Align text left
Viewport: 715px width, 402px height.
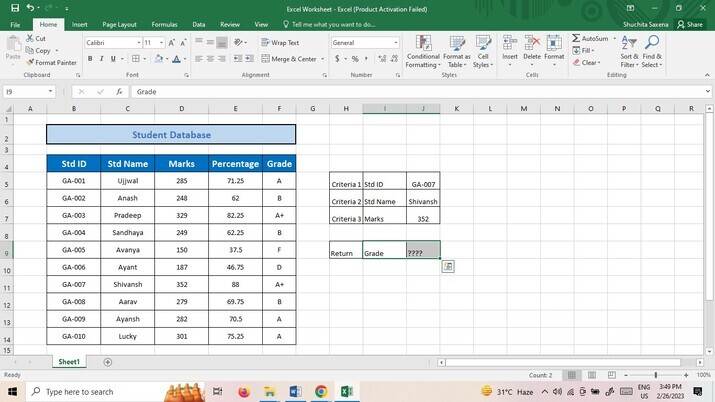tap(199, 59)
